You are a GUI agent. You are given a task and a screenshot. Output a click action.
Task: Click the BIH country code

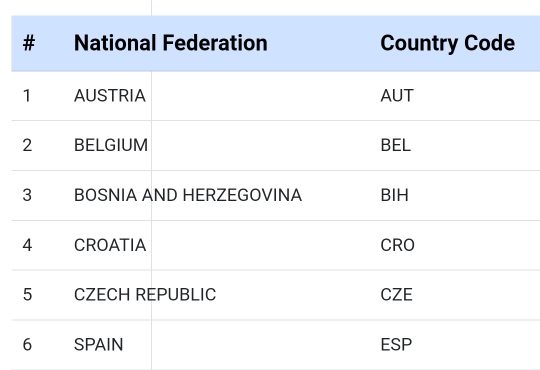pyautogui.click(x=394, y=195)
